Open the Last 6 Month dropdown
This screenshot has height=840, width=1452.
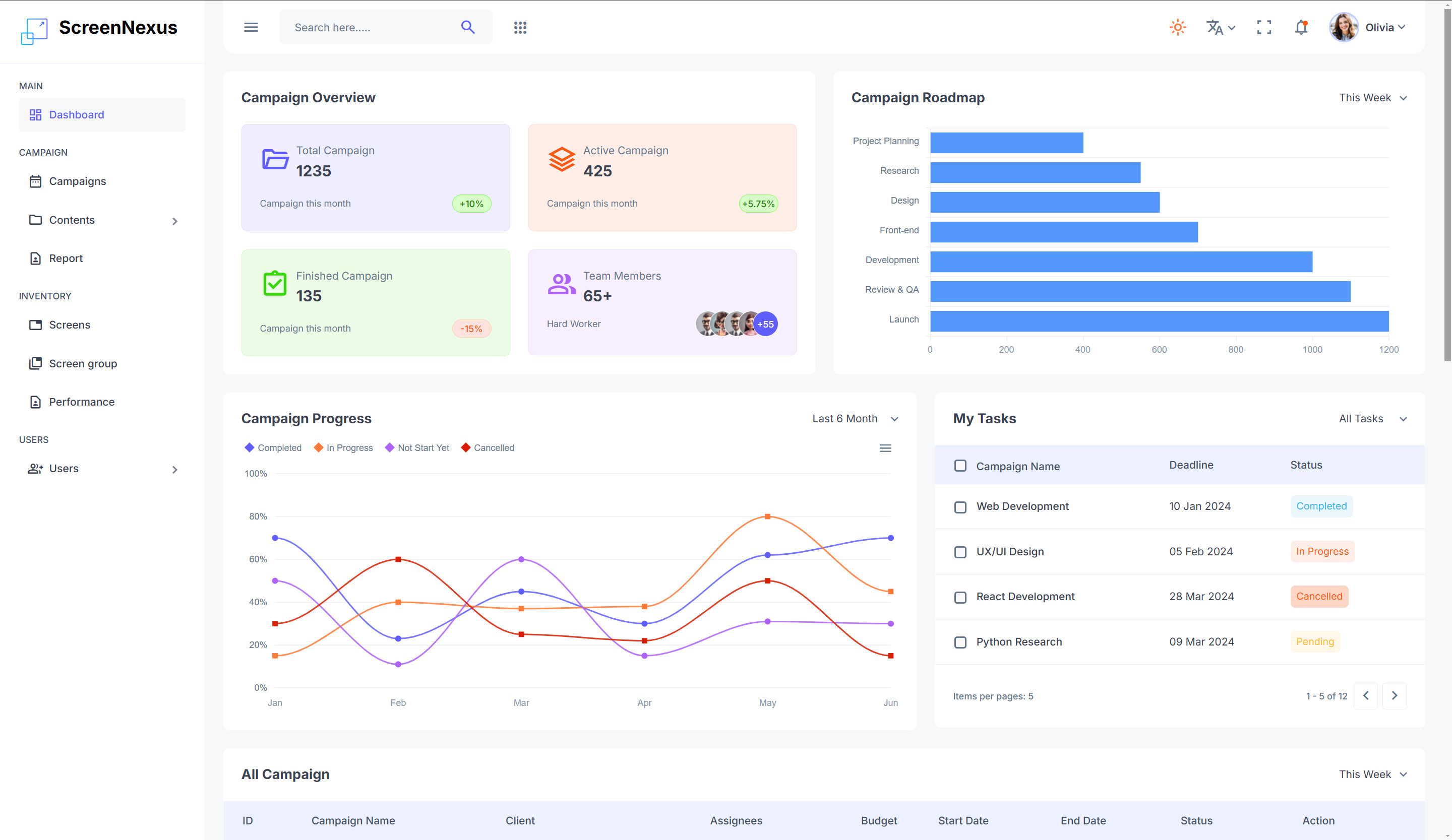[x=855, y=419]
